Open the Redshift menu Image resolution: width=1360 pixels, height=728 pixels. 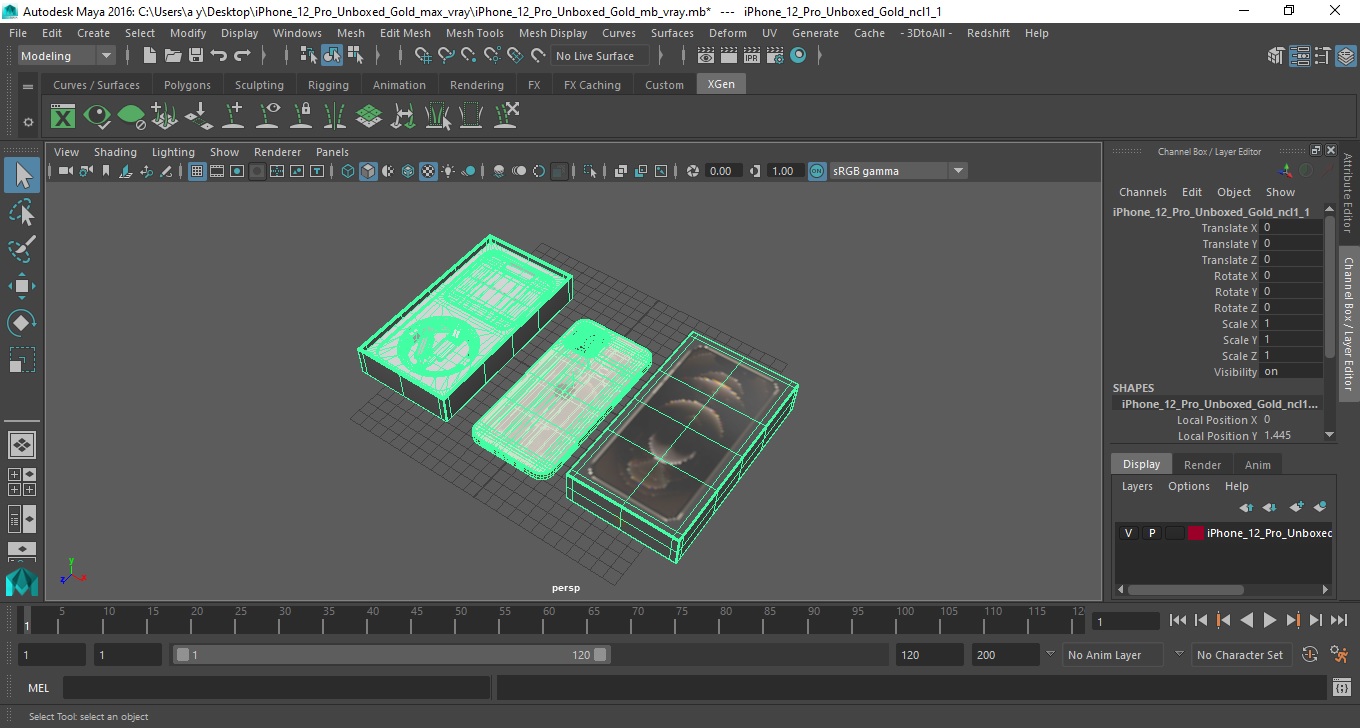pos(988,33)
